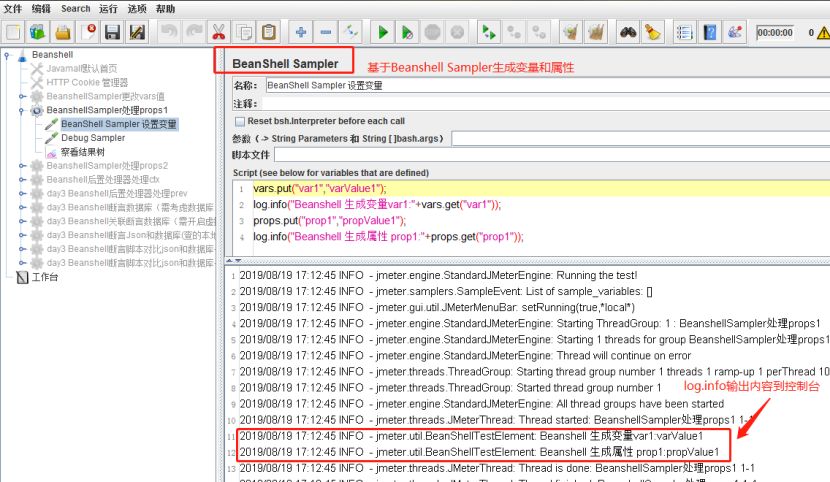Collapse the Beanshell root test plan node
Screen dimensions: 830x482
pos(7,55)
